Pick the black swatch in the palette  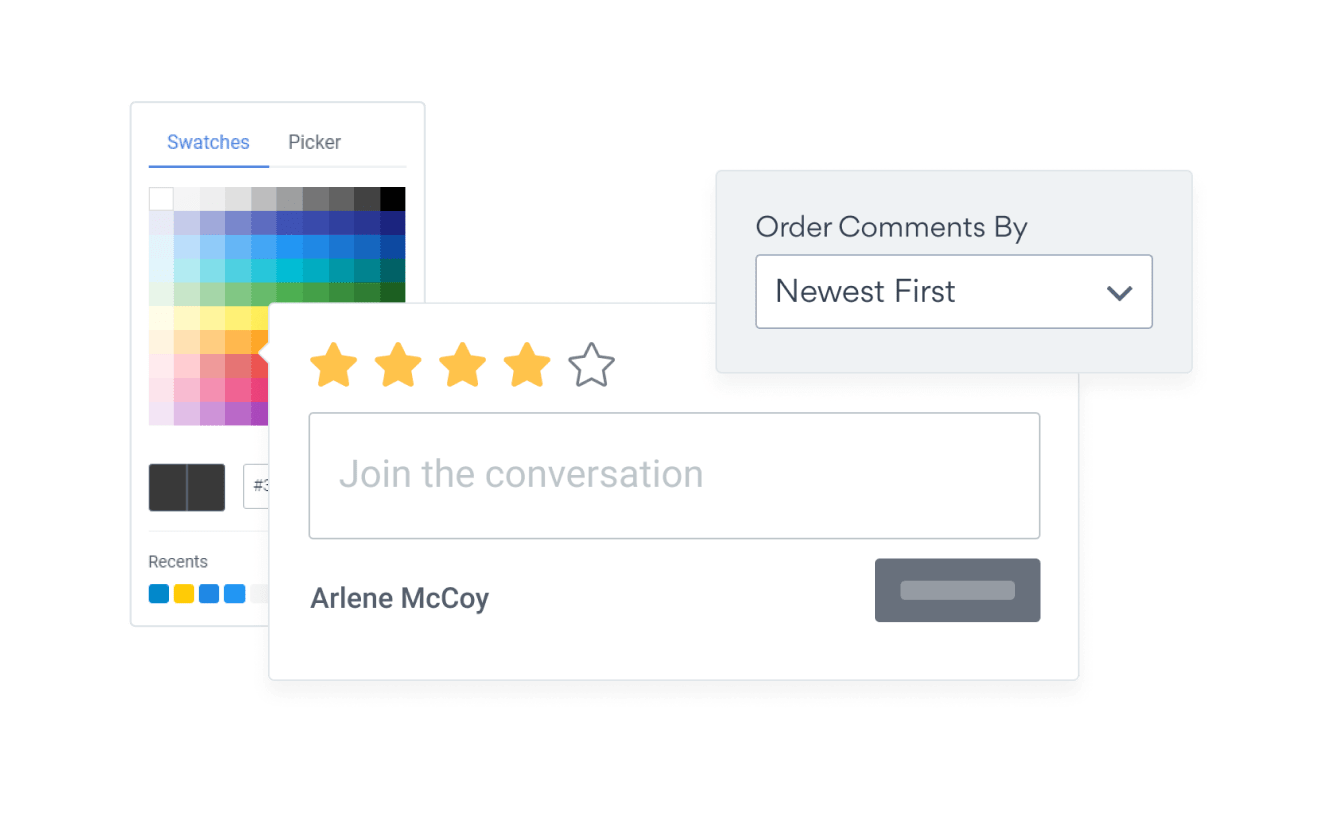pos(393,198)
